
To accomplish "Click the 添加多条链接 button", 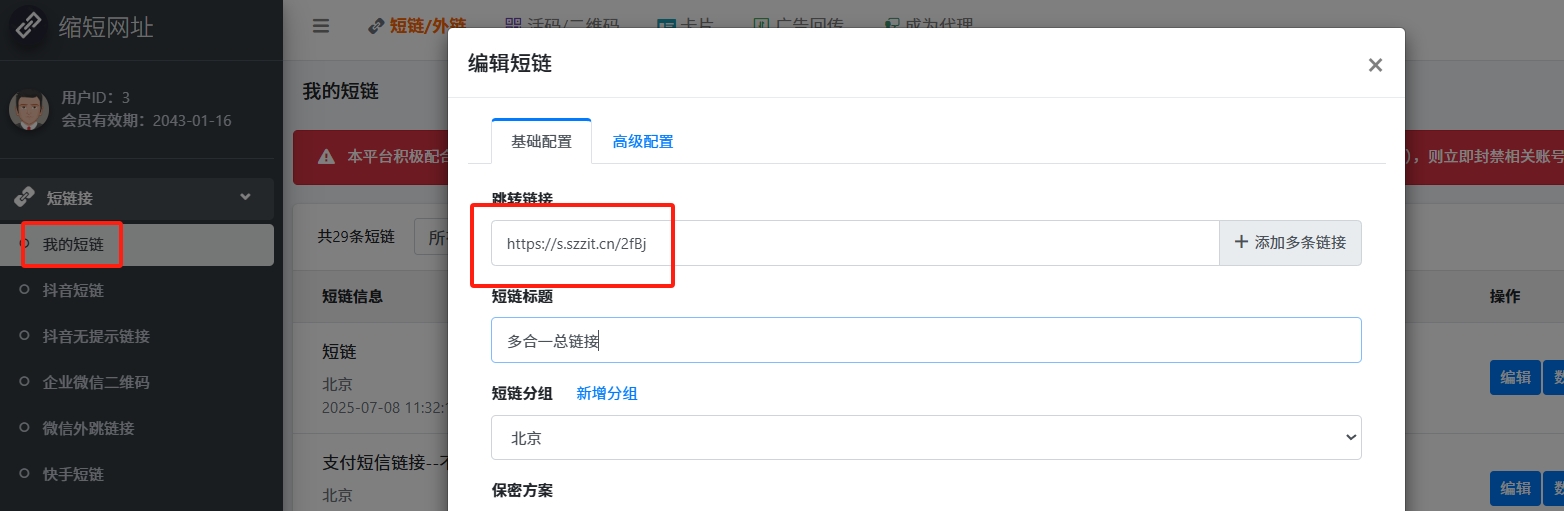I will (1290, 243).
